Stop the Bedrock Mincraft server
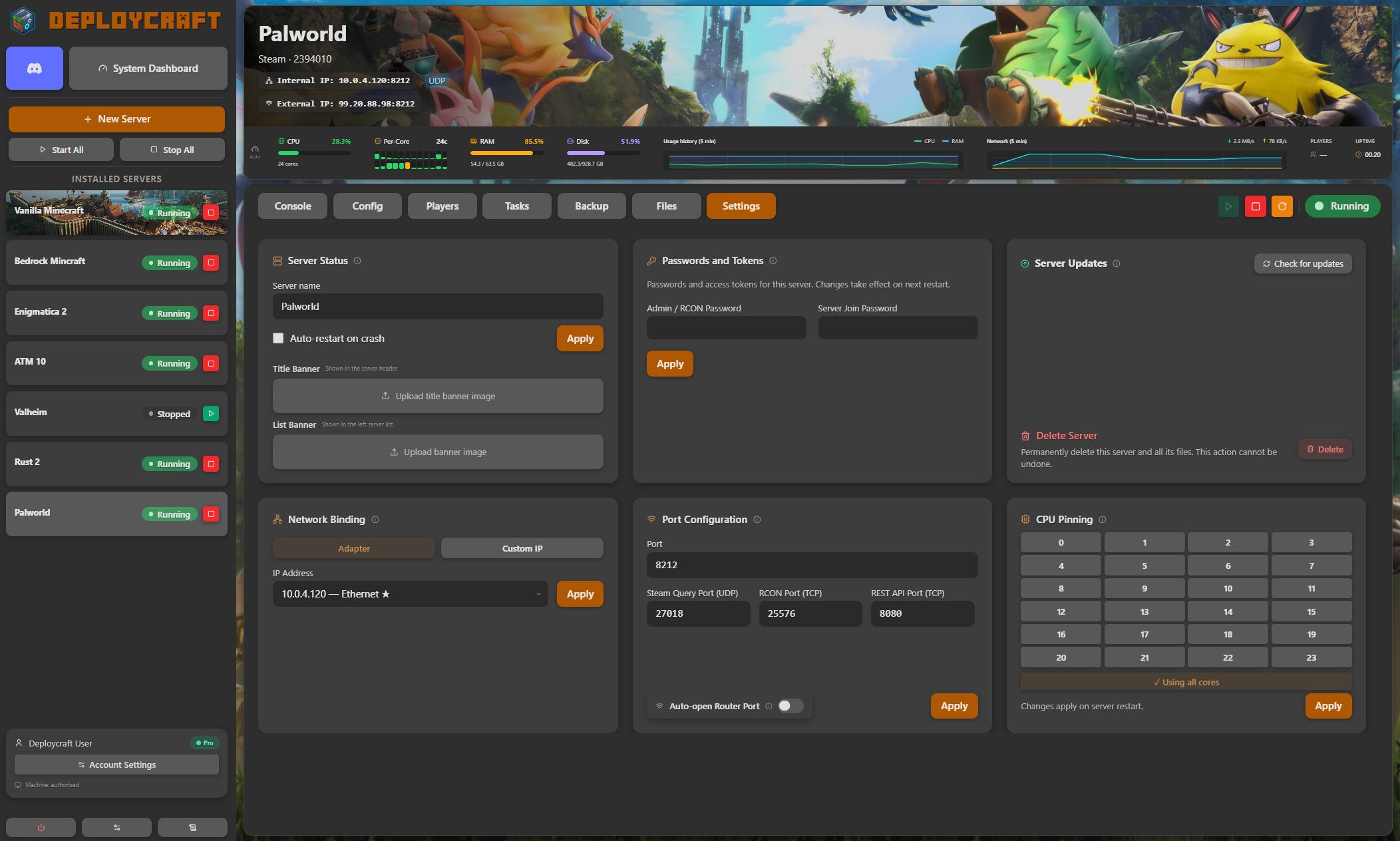Viewport: 1400px width, 841px height. (x=211, y=263)
